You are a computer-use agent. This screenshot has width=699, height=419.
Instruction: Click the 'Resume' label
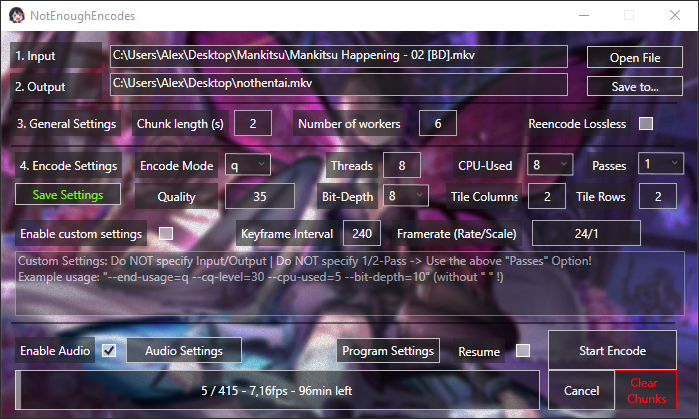(x=479, y=351)
